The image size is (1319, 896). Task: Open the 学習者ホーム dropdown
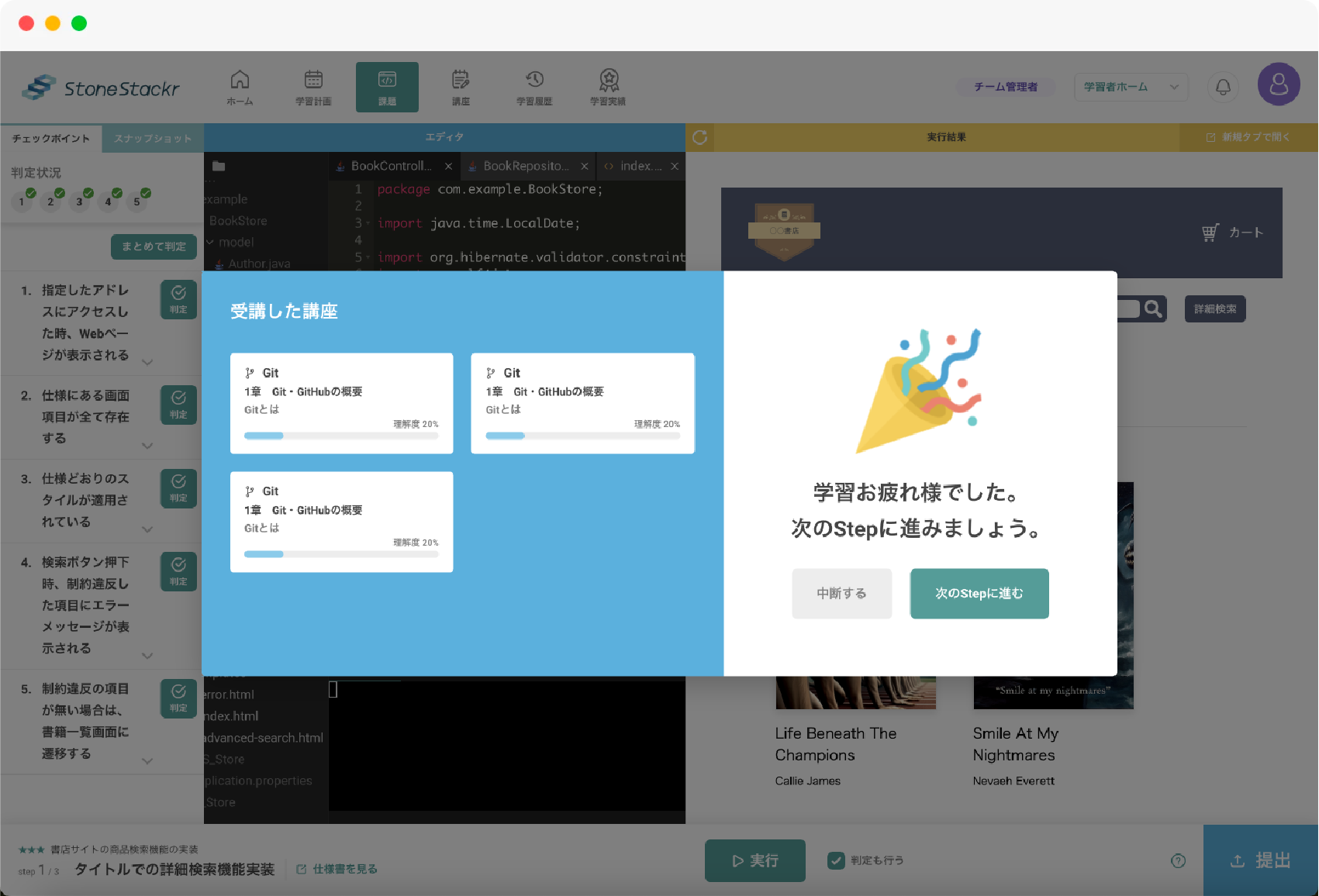click(1131, 87)
